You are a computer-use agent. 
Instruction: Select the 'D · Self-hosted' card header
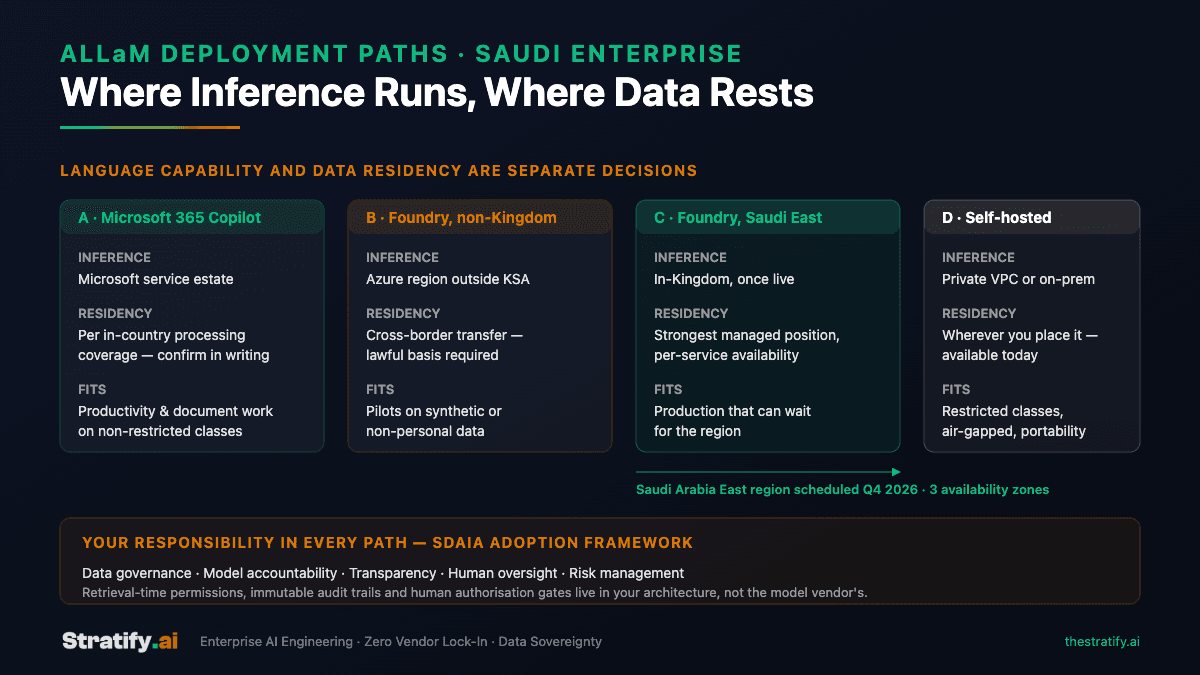point(1032,217)
